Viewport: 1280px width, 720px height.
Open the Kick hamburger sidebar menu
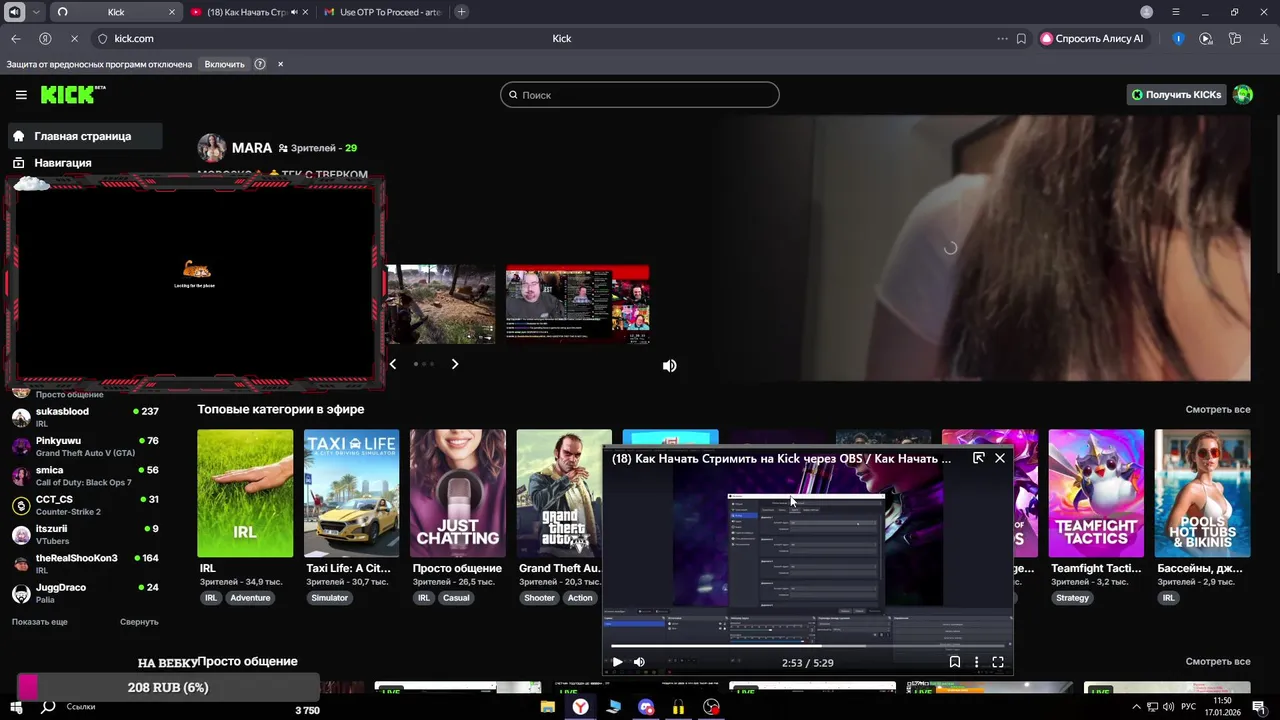coord(21,95)
